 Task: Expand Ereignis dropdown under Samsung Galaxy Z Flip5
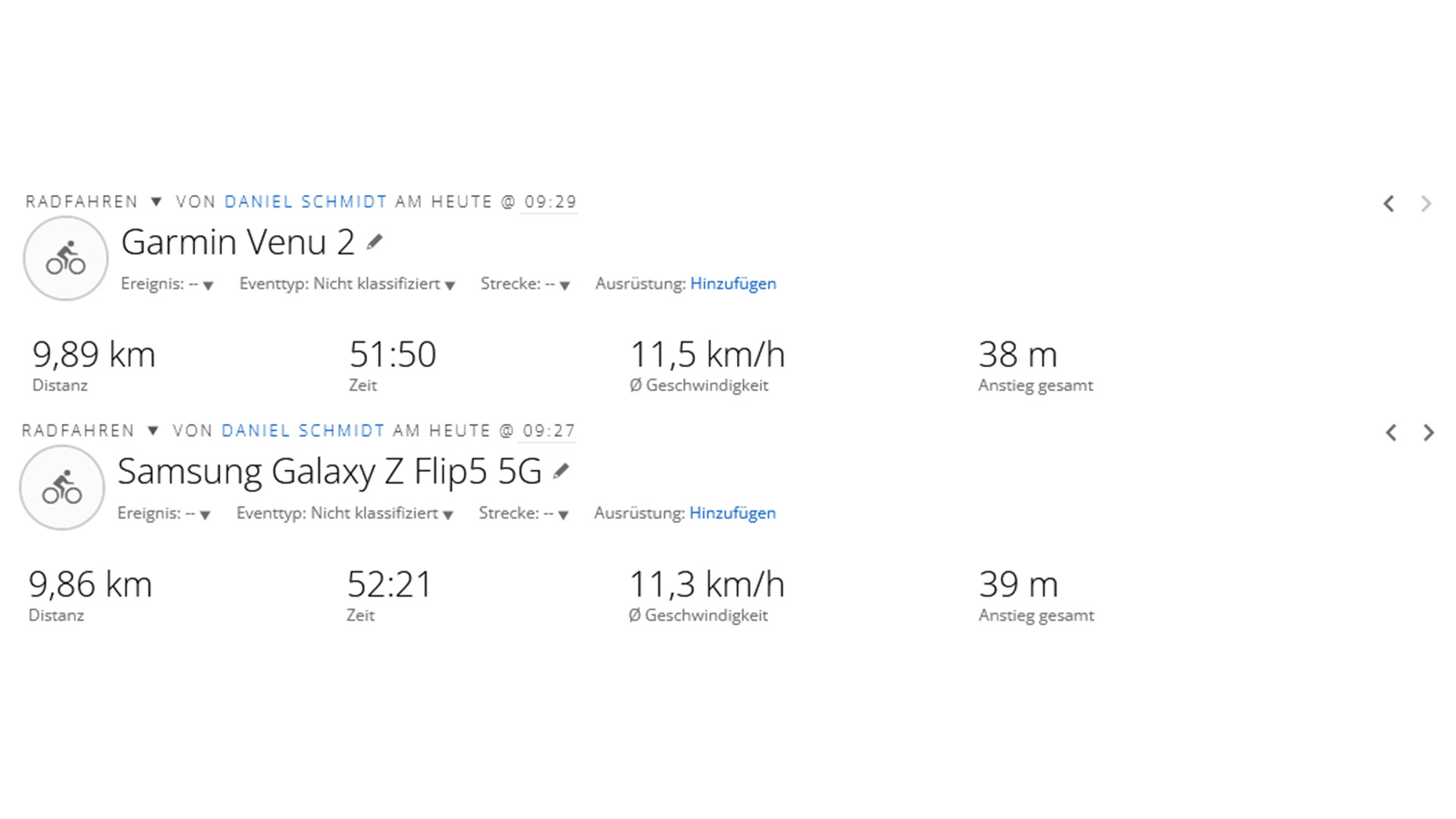click(205, 515)
